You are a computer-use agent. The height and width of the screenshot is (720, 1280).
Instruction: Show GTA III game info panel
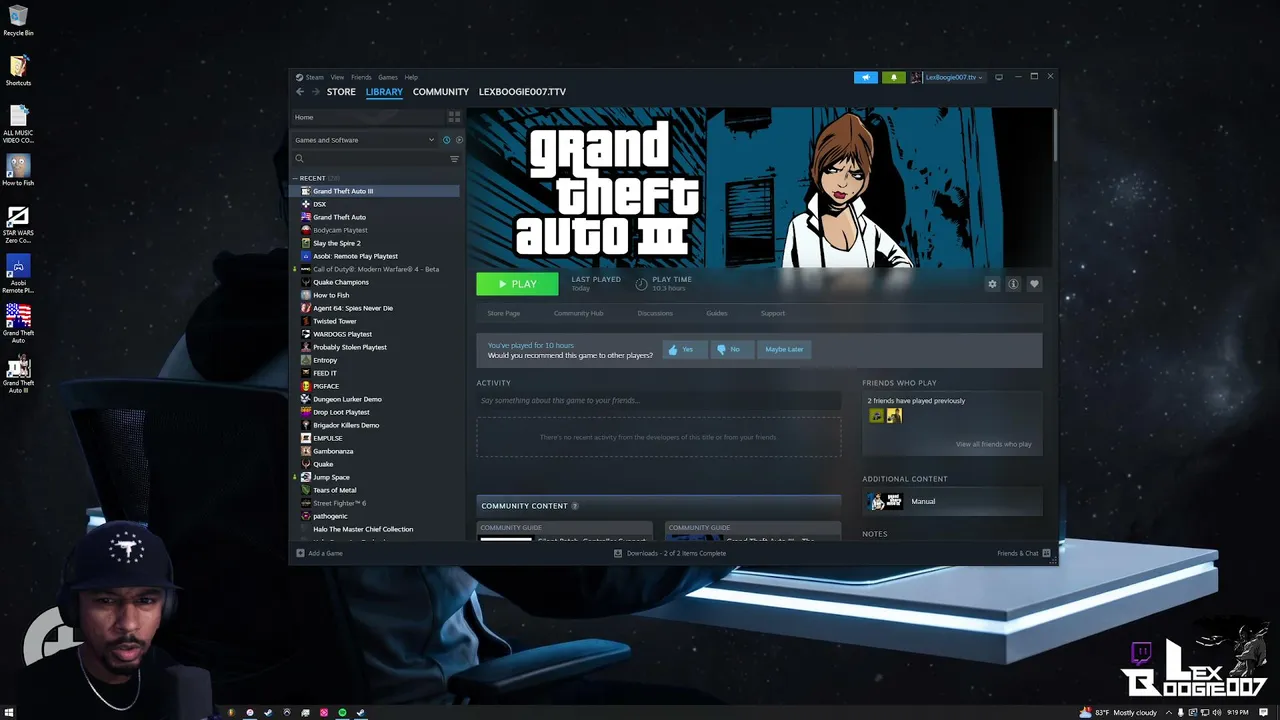1013,284
